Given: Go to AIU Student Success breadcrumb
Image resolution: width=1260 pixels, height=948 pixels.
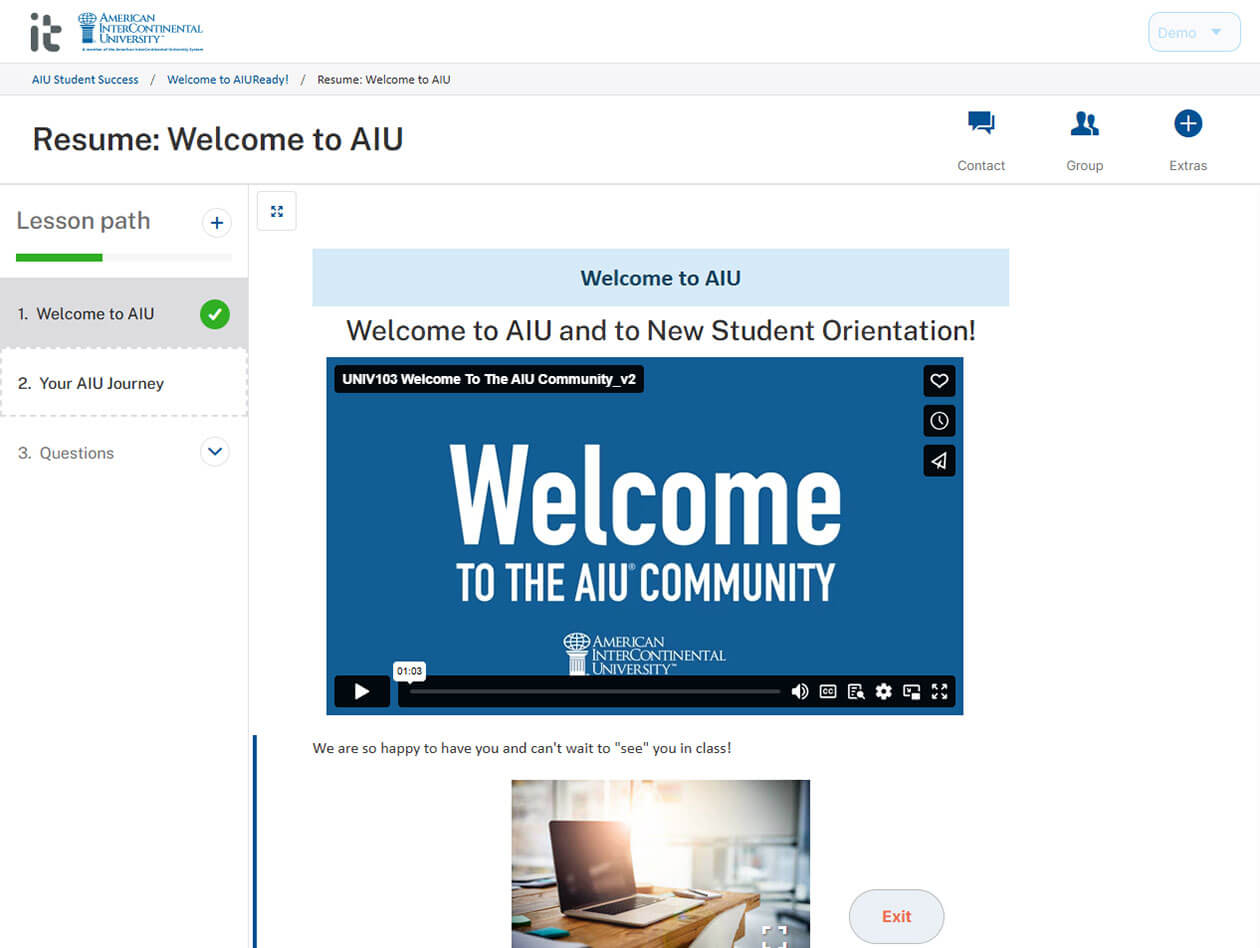Looking at the screenshot, I should point(85,79).
